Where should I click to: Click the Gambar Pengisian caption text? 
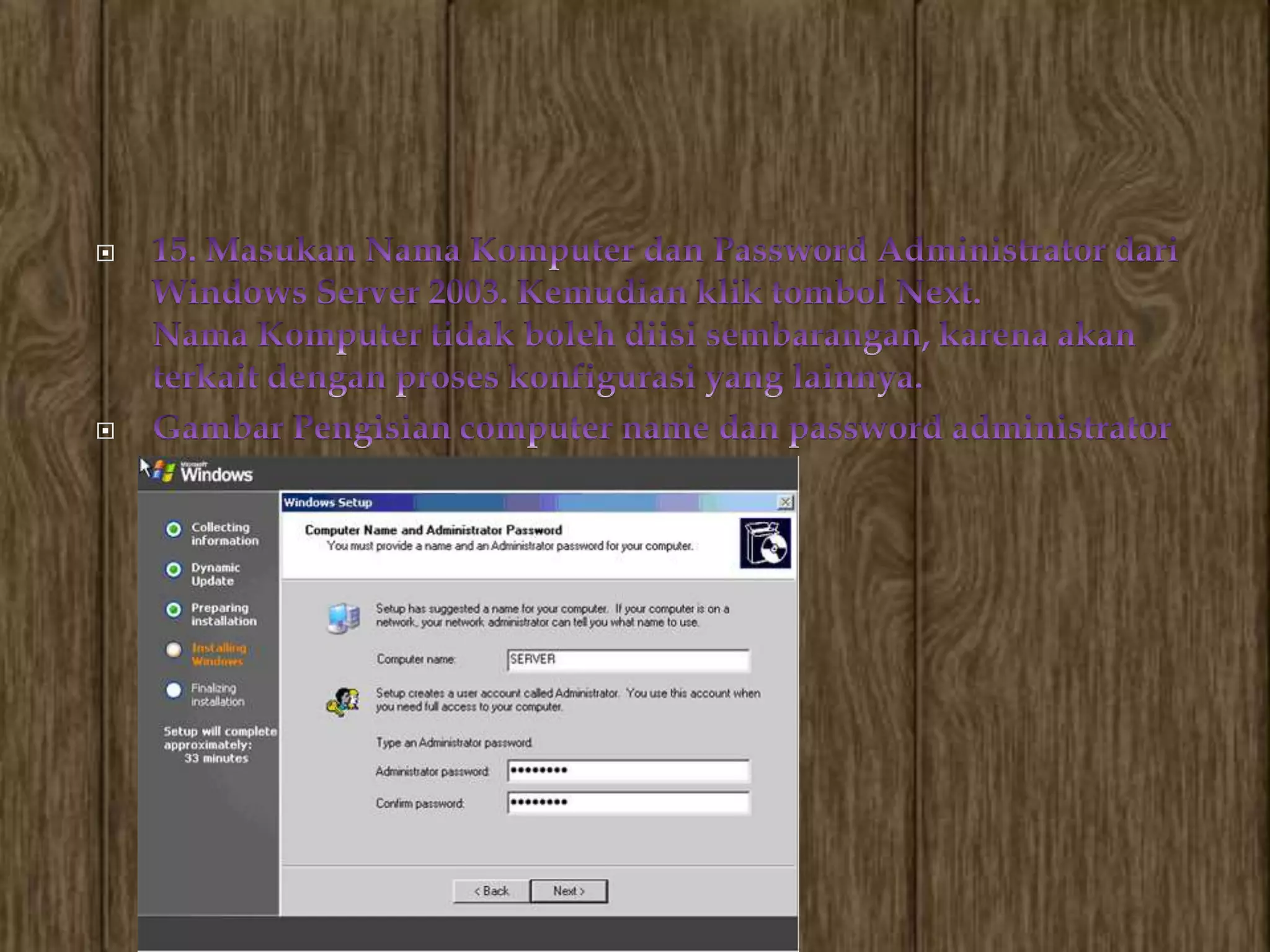click(x=661, y=428)
